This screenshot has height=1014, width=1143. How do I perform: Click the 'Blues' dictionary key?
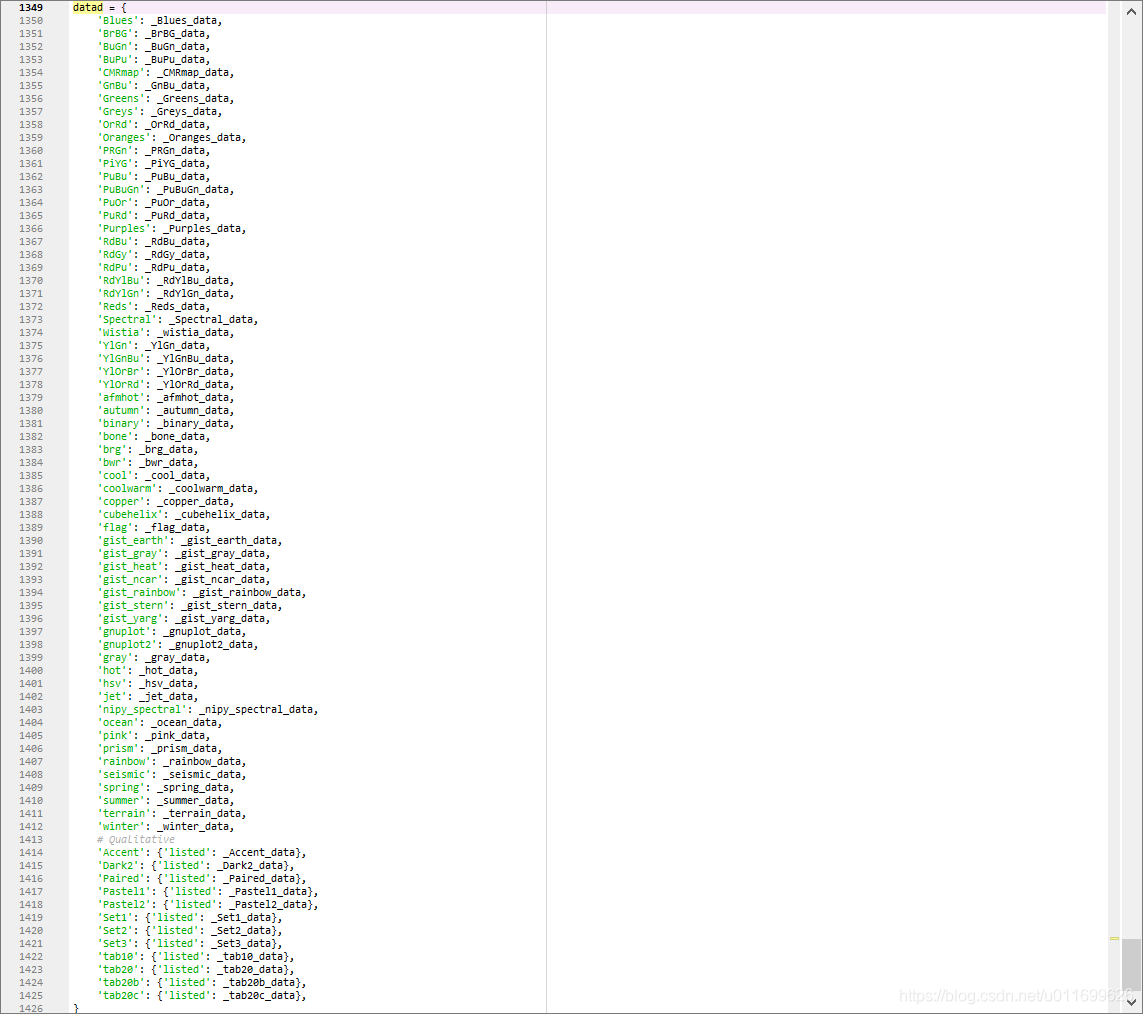(x=118, y=20)
